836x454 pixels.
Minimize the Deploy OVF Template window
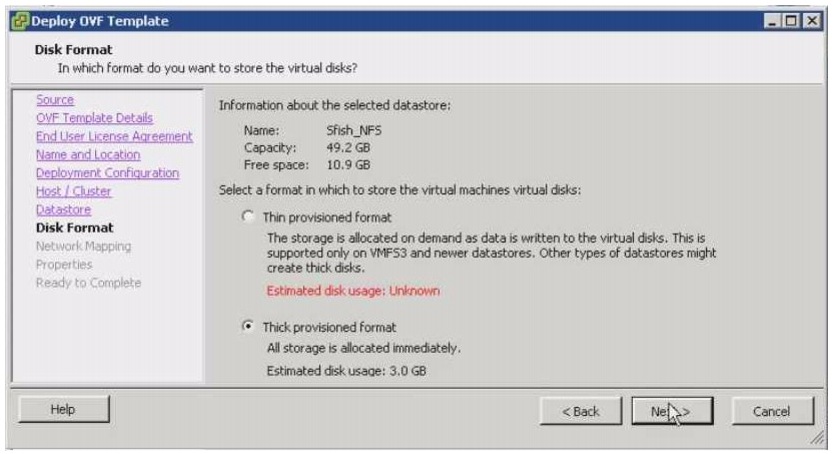pyautogui.click(x=770, y=21)
